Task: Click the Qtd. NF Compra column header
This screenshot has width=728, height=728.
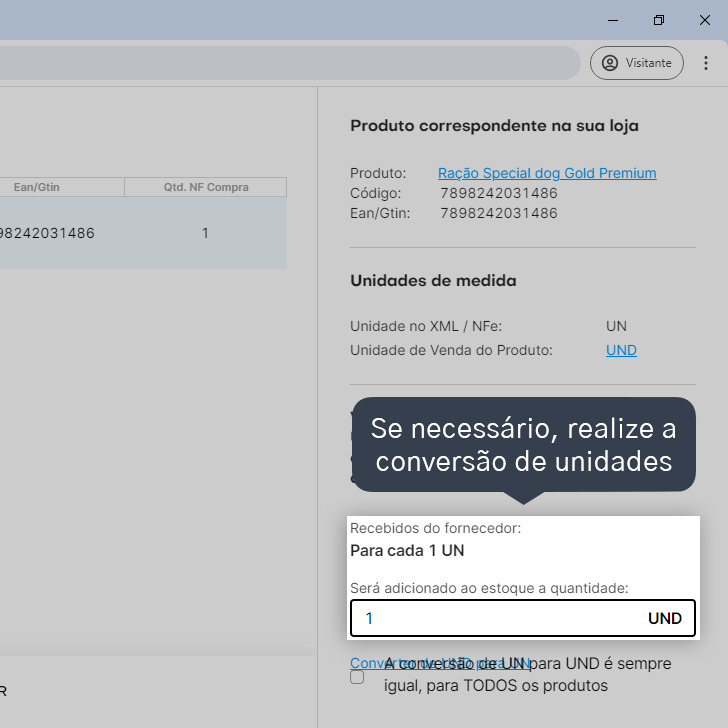Action: click(206, 187)
